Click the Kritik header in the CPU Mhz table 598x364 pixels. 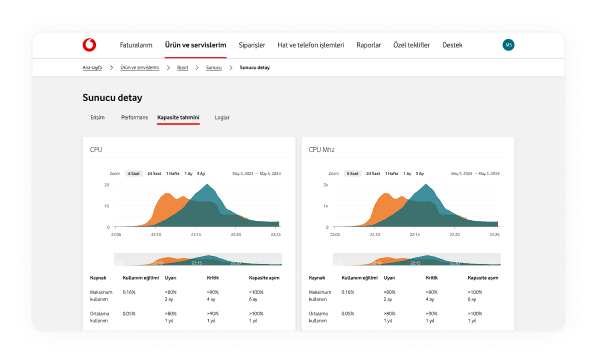pos(431,278)
